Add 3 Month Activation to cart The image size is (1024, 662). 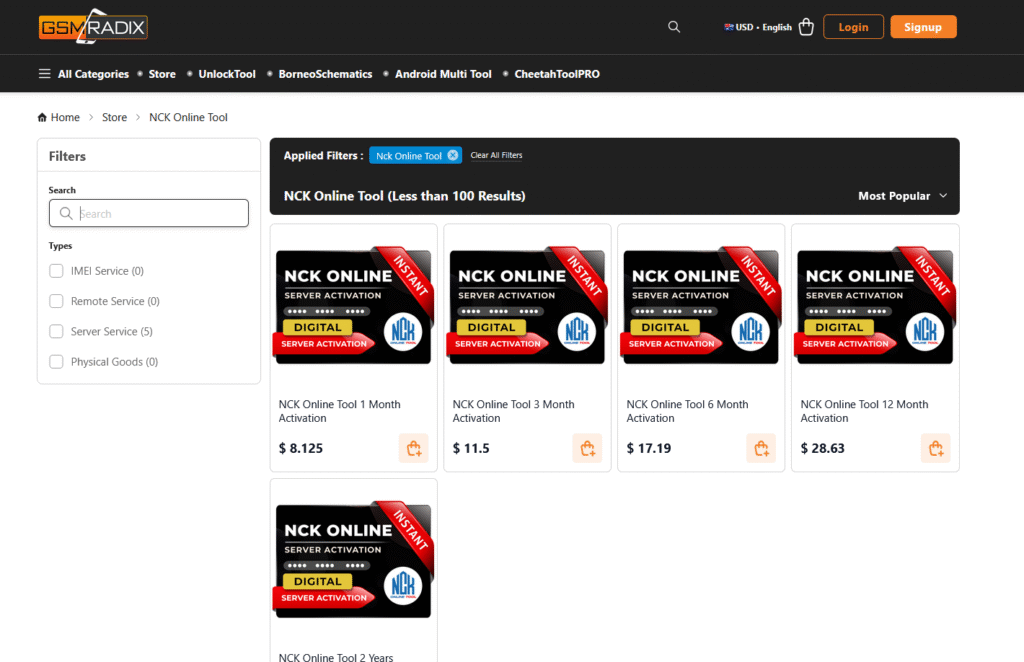click(x=587, y=448)
